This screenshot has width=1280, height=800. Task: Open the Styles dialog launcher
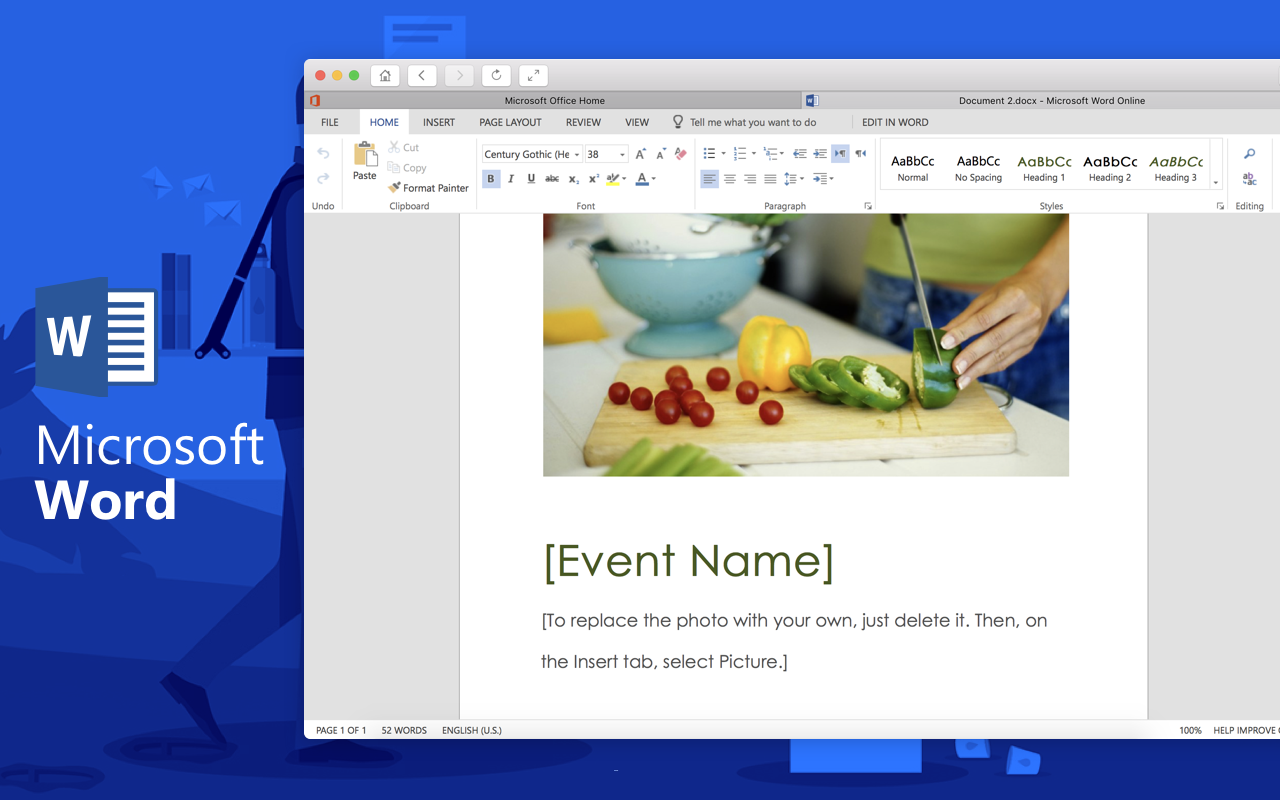point(1220,206)
